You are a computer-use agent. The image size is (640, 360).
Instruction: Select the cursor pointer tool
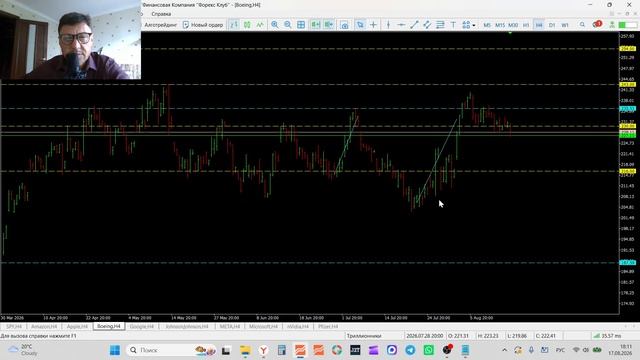point(360,25)
